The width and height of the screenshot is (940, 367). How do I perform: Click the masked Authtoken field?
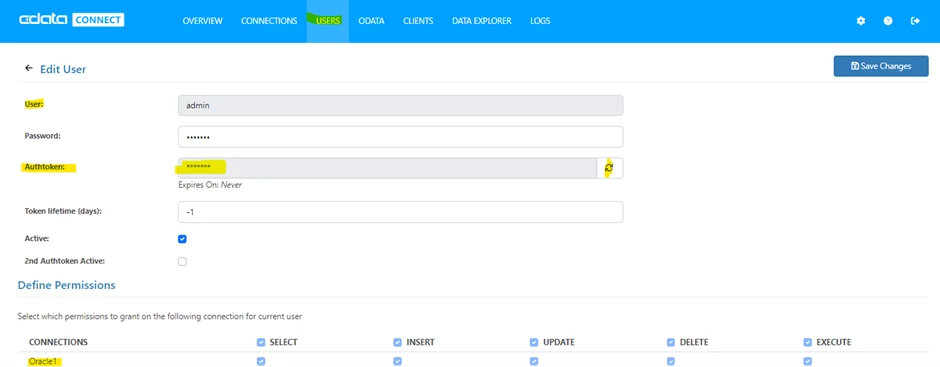[x=388, y=168]
